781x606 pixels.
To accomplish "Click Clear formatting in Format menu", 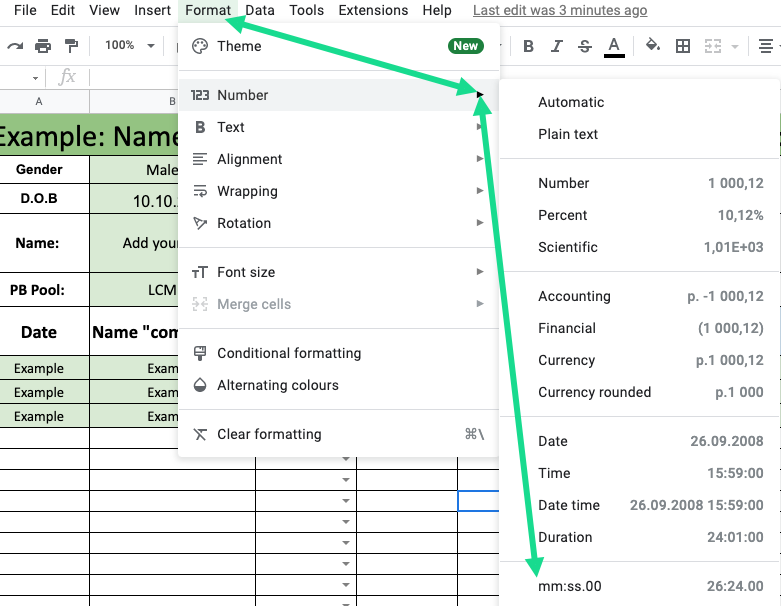I will tap(269, 434).
